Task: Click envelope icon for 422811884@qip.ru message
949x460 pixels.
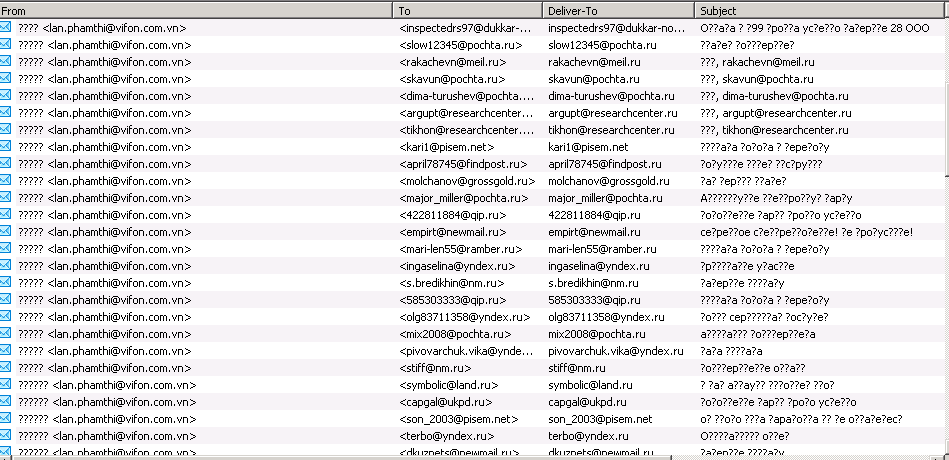Action: click(5, 214)
